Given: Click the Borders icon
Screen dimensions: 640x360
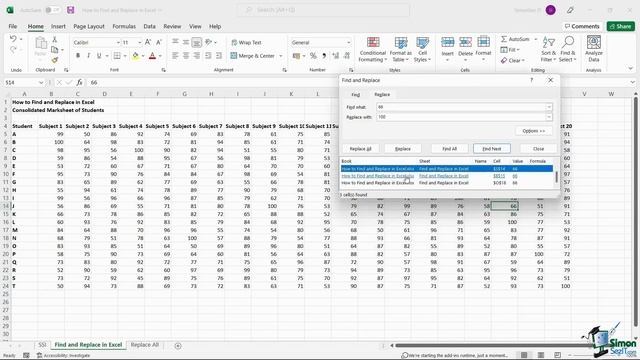Looking at the screenshot, I should point(117,56).
